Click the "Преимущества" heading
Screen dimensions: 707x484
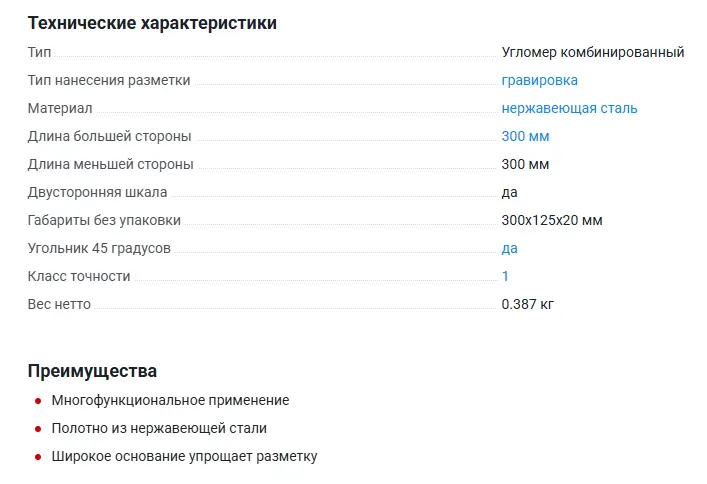pos(92,371)
